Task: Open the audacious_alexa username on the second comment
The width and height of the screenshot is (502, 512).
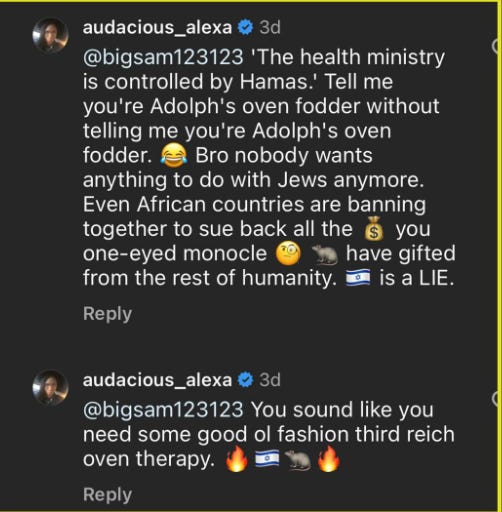Action: 157,380
